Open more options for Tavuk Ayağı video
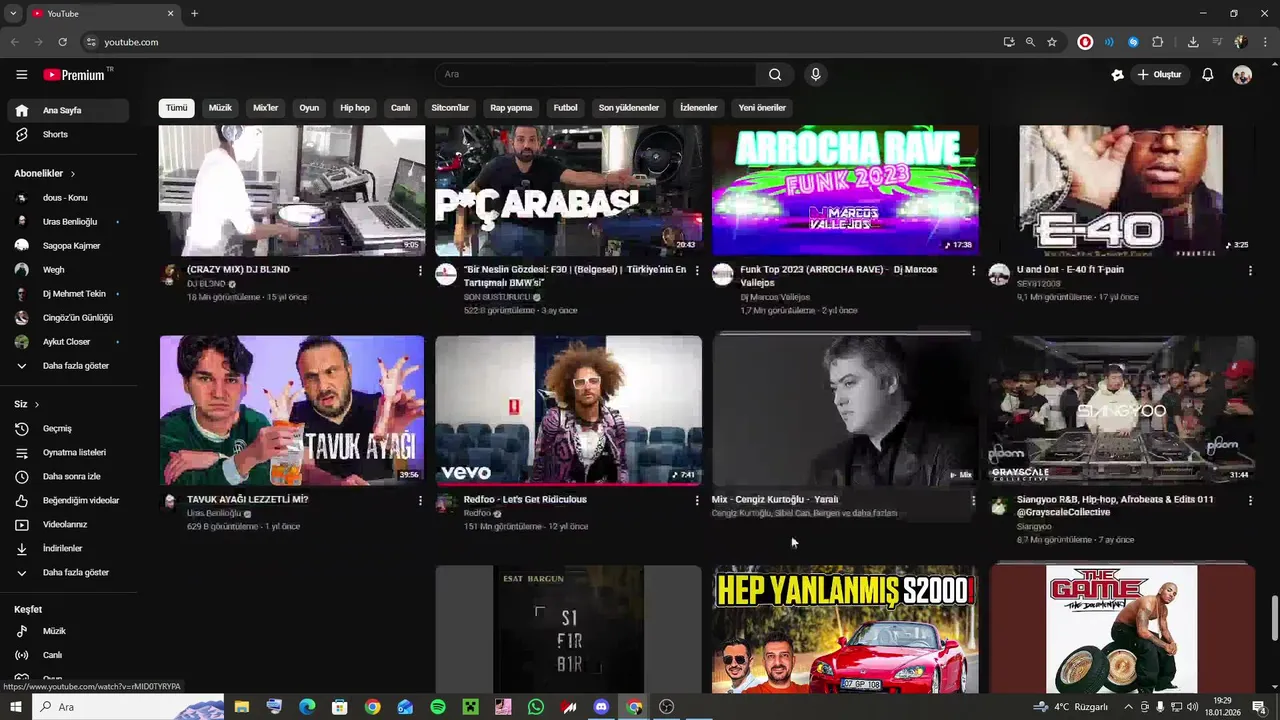This screenshot has width=1280, height=720. coord(420,500)
